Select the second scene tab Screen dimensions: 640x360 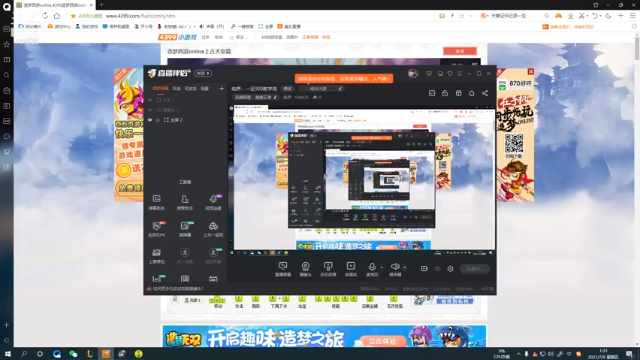[x=176, y=88]
